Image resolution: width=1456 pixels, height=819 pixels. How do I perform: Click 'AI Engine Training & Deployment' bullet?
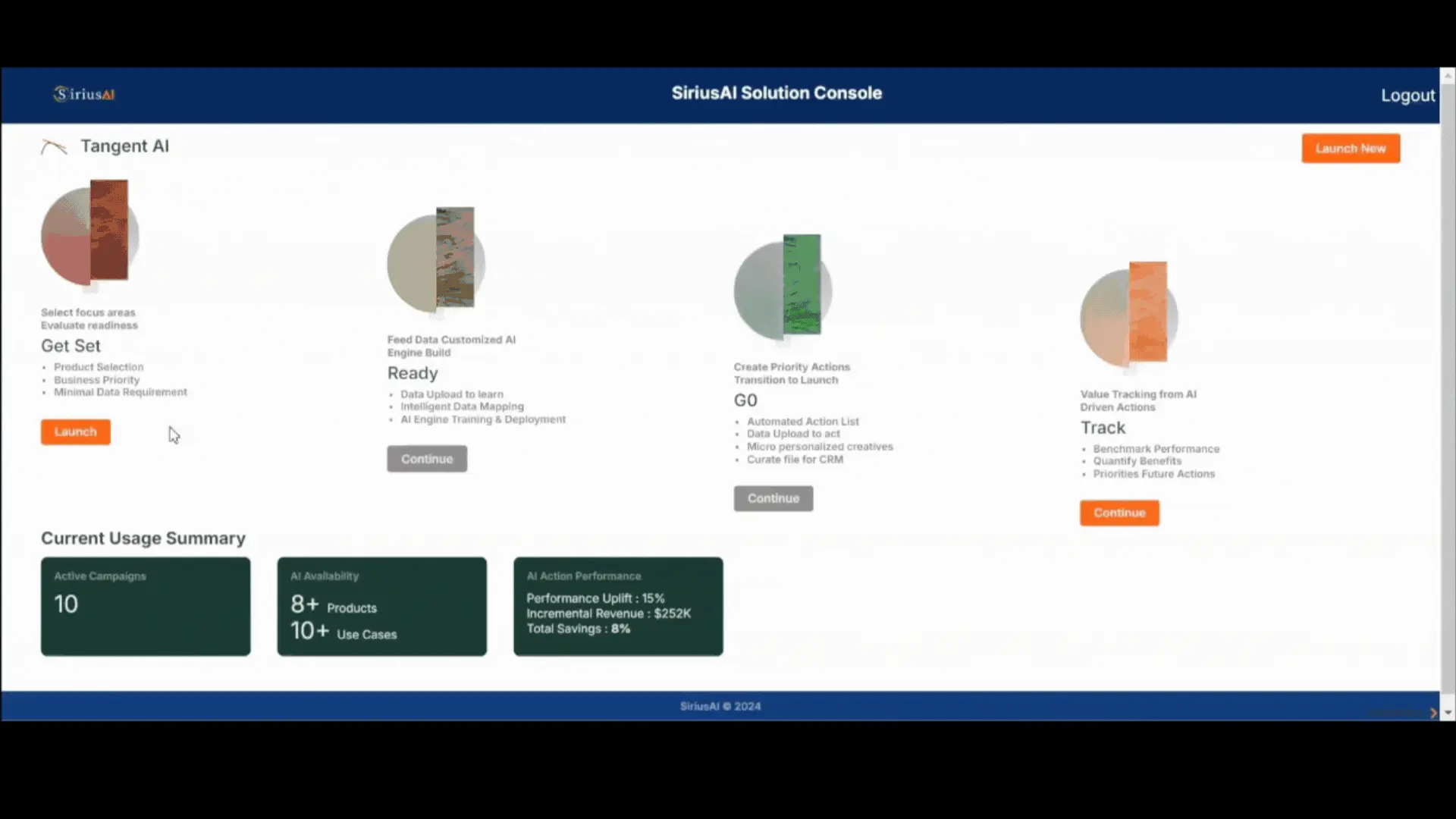pyautogui.click(x=483, y=419)
